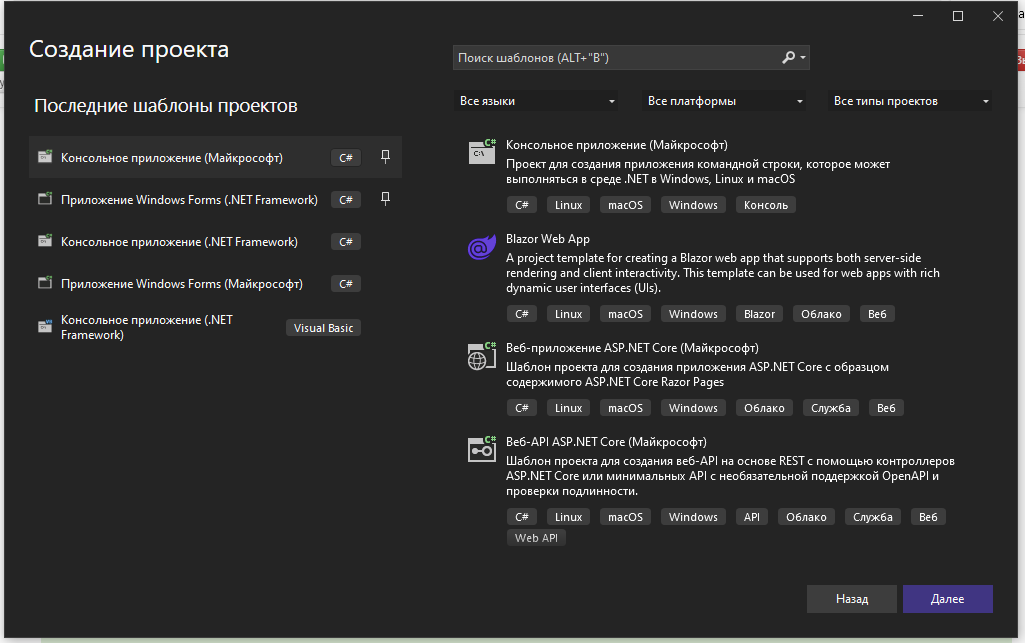Toggle the pin for Приложение Windows Forms (.NET Framework)
The height and width of the screenshot is (643, 1025).
(x=386, y=199)
